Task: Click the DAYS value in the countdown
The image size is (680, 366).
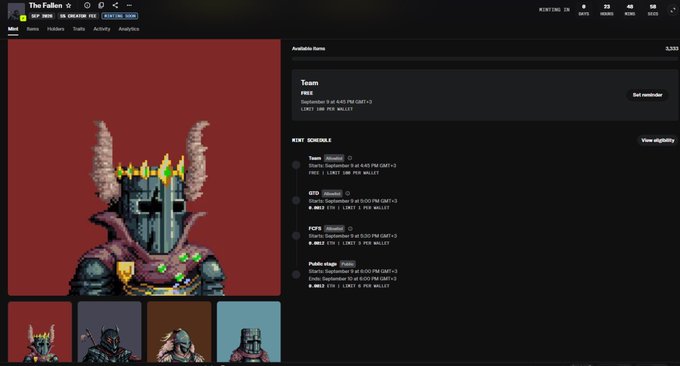Action: (x=584, y=7)
